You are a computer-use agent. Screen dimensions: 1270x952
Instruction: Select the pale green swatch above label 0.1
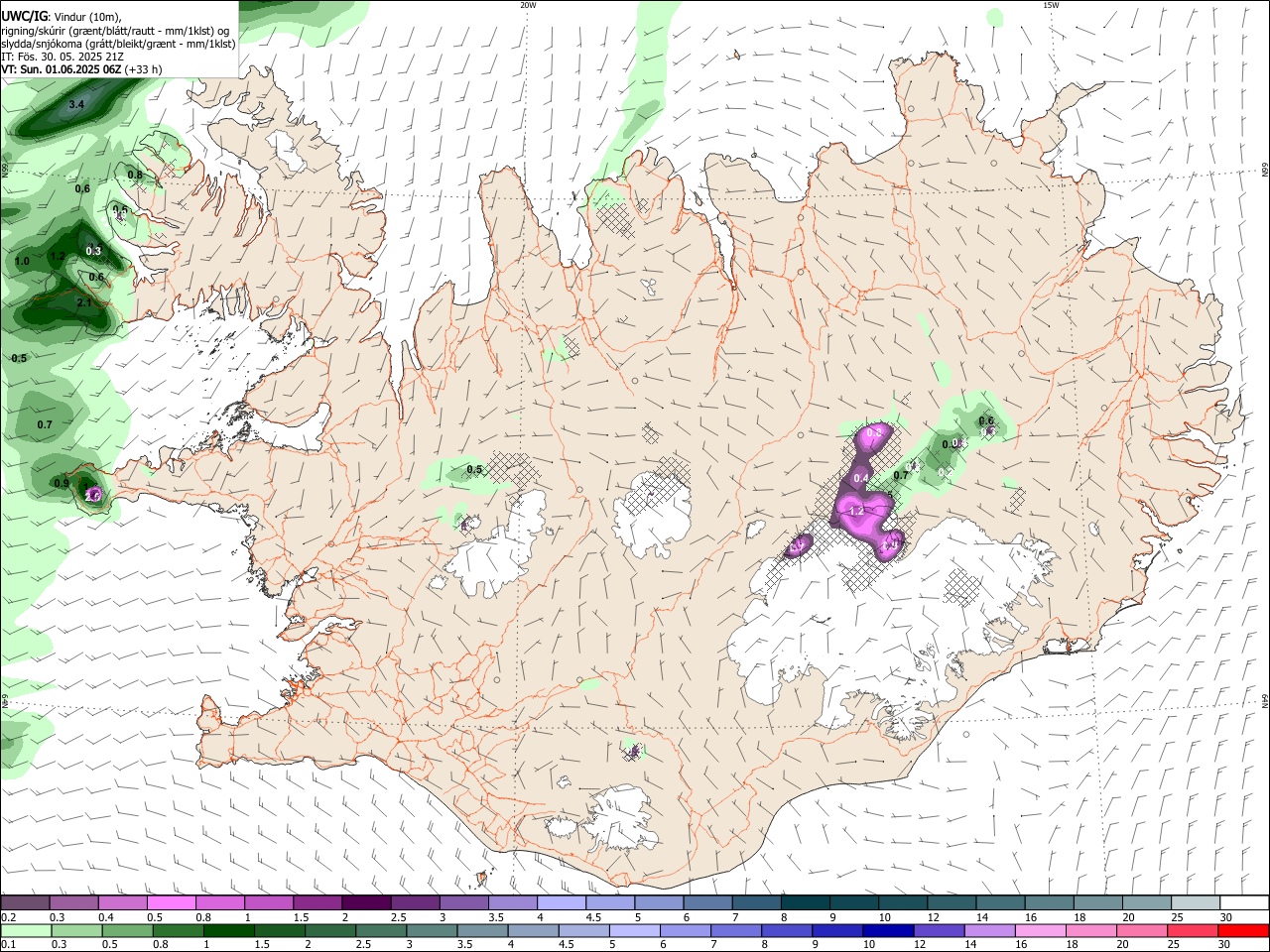(26, 930)
